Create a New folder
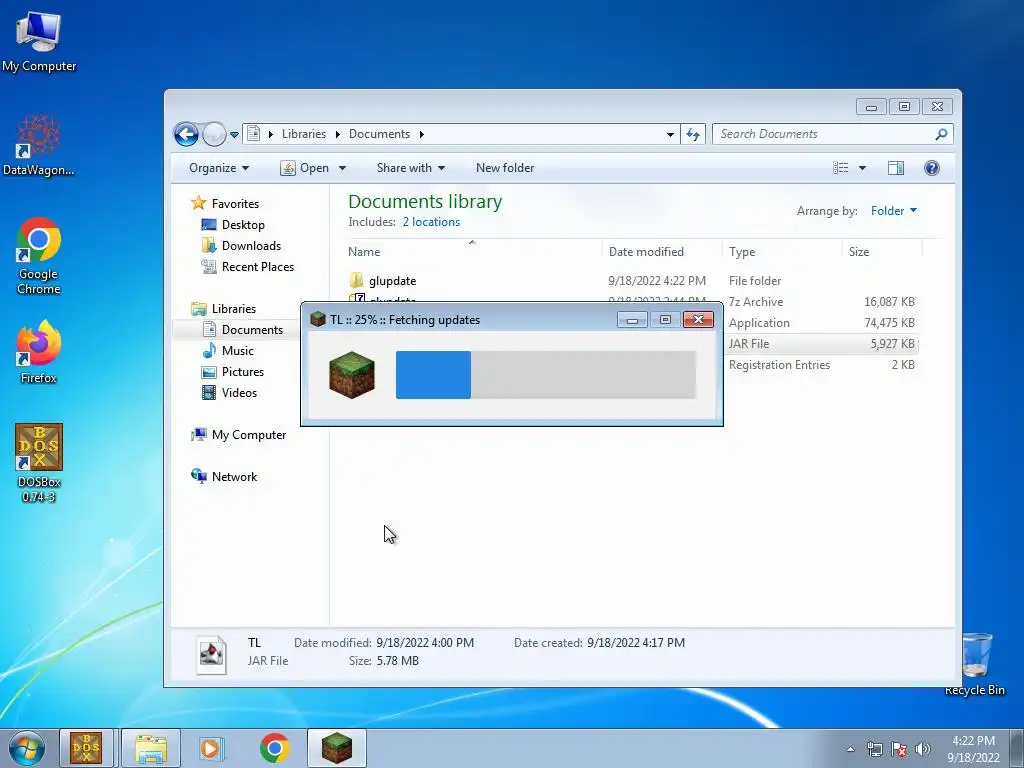 (x=505, y=168)
